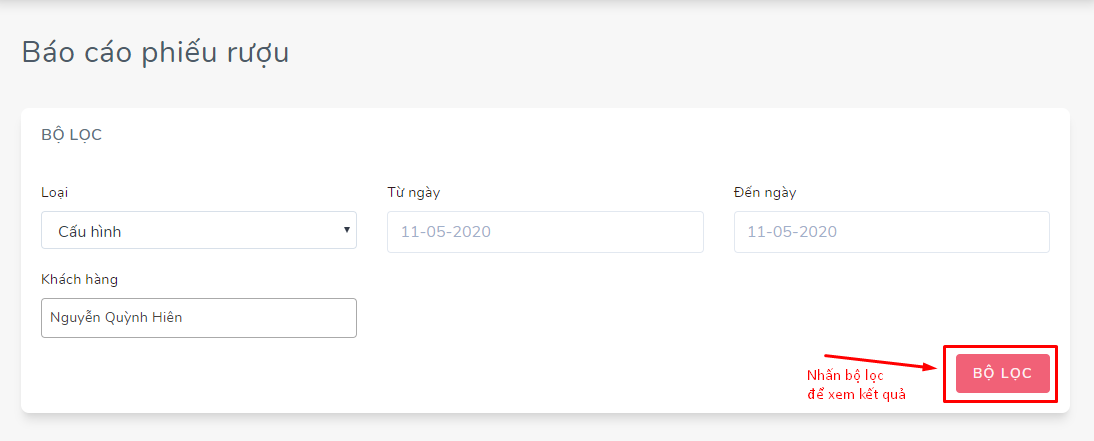
Task: Click the Báo cáo phiếu rượu page heading
Action: [x=156, y=53]
